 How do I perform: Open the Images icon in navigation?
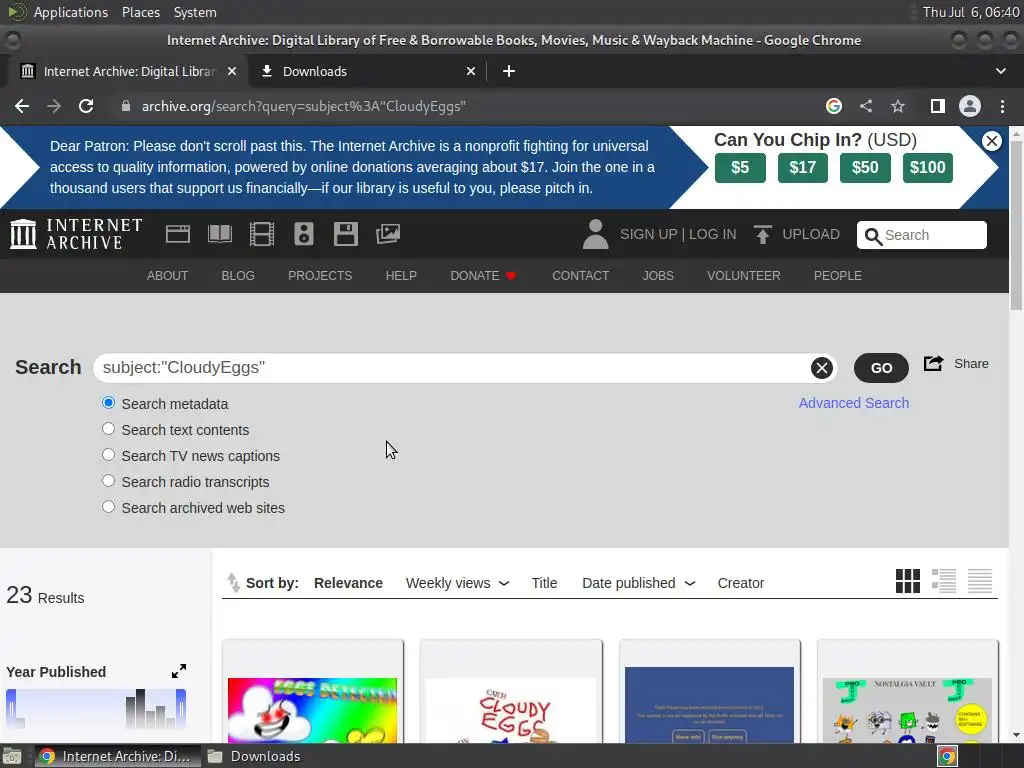[x=388, y=234]
